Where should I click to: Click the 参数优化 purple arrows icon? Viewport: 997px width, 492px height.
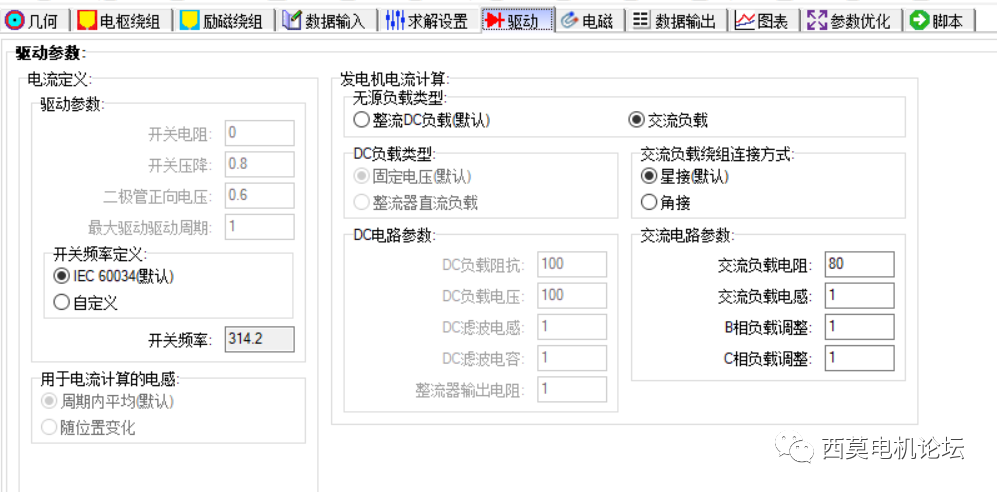point(816,20)
